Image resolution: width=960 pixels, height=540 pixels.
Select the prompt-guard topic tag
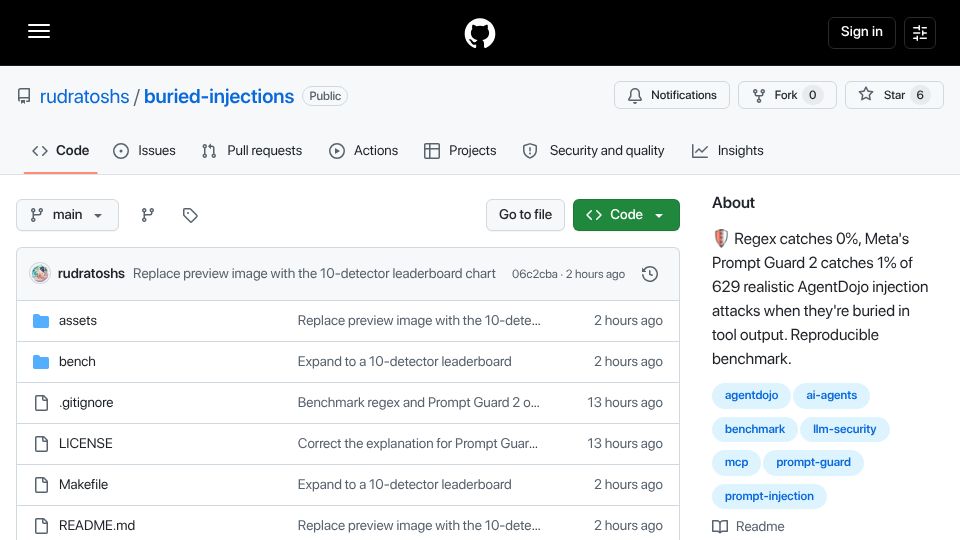(x=813, y=462)
